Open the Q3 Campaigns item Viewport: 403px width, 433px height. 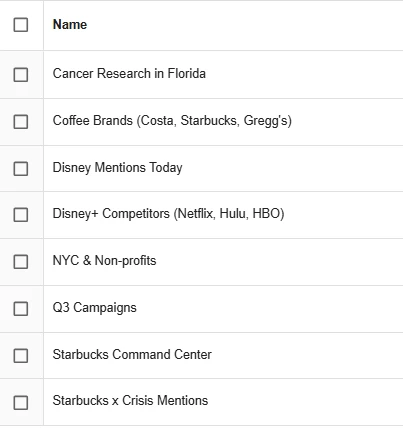94,308
